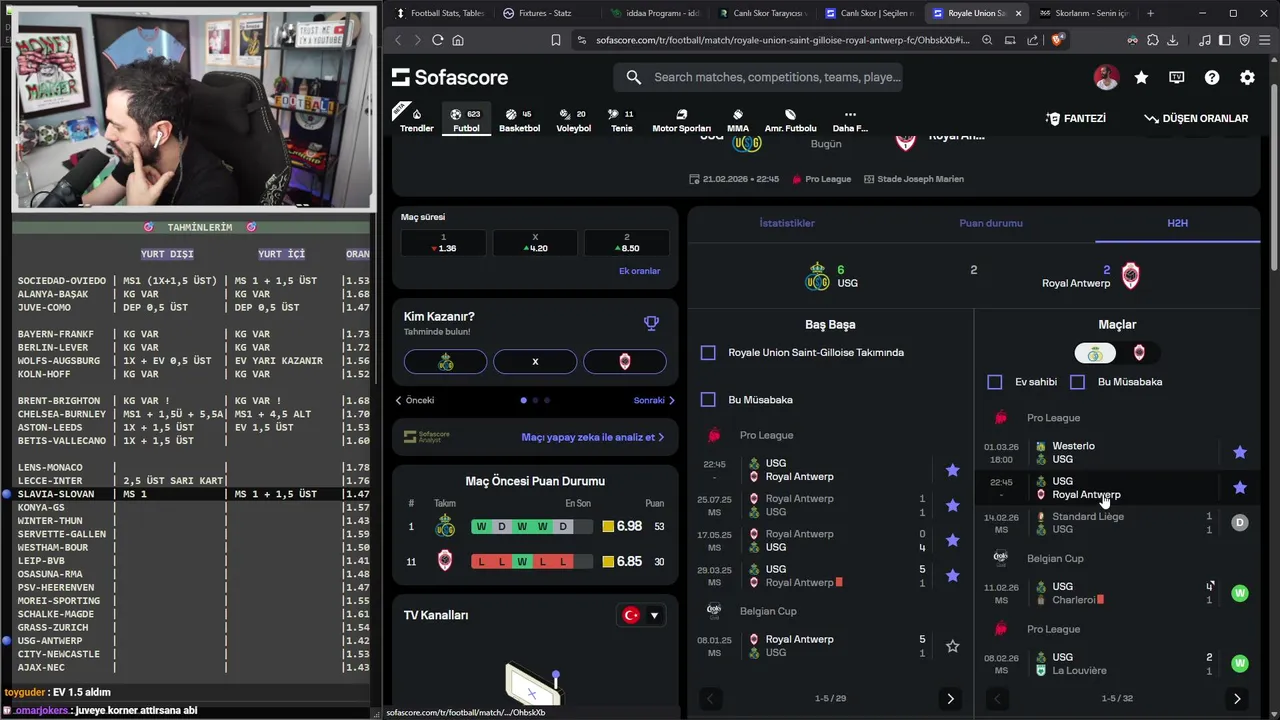This screenshot has height=720, width=1280.
Task: Select USG team toggle in Maçlar
Action: coord(1095,353)
